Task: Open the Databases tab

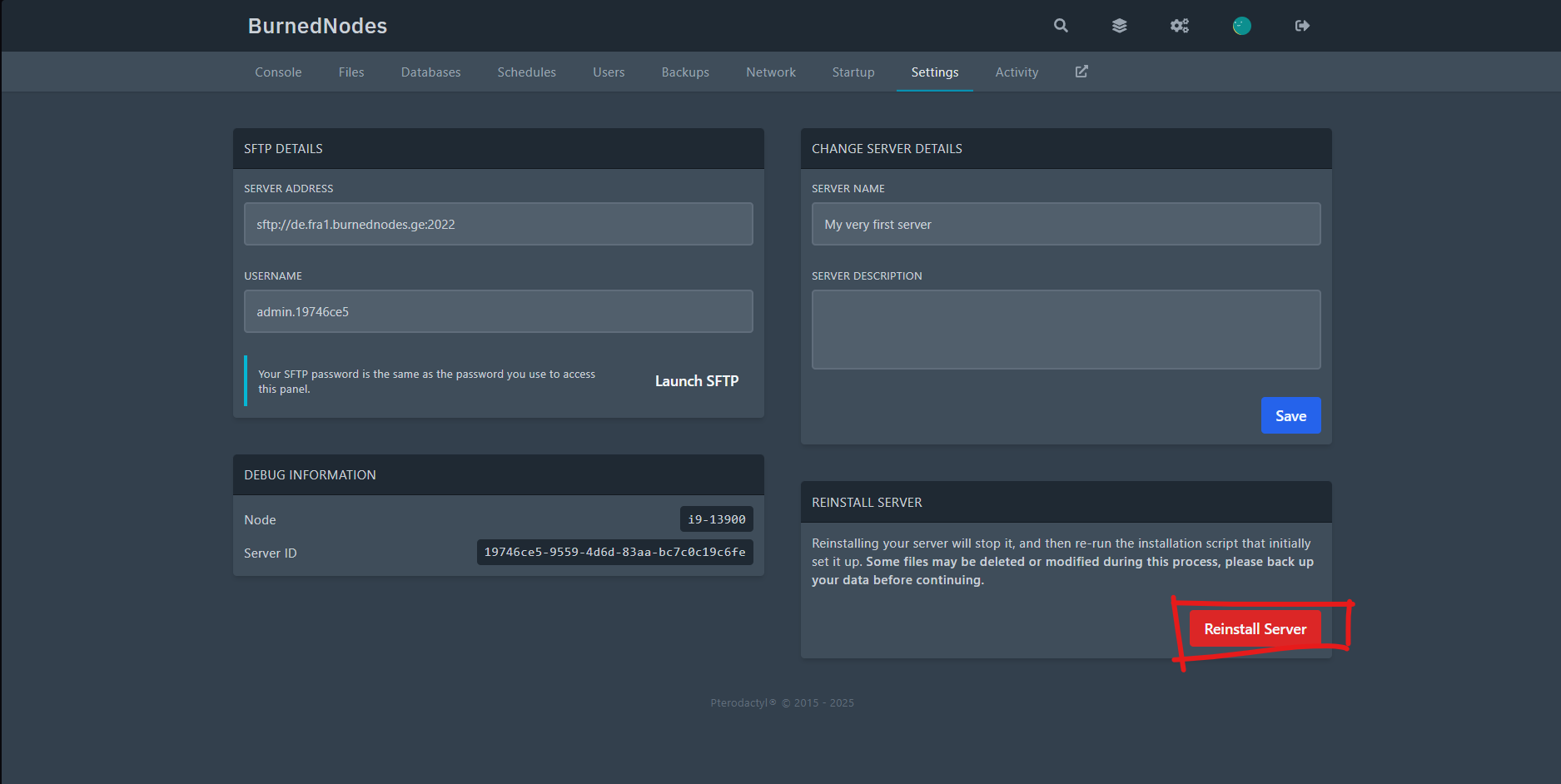Action: point(430,72)
